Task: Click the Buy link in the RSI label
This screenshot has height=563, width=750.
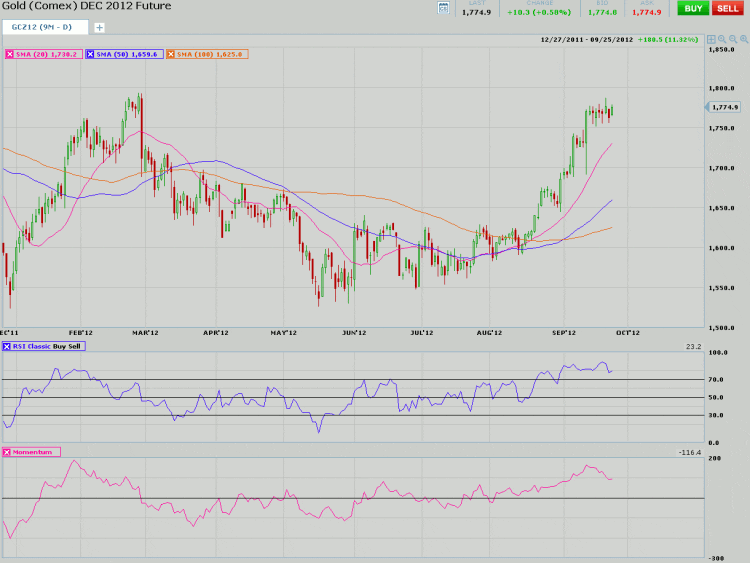Action: [x=60, y=346]
